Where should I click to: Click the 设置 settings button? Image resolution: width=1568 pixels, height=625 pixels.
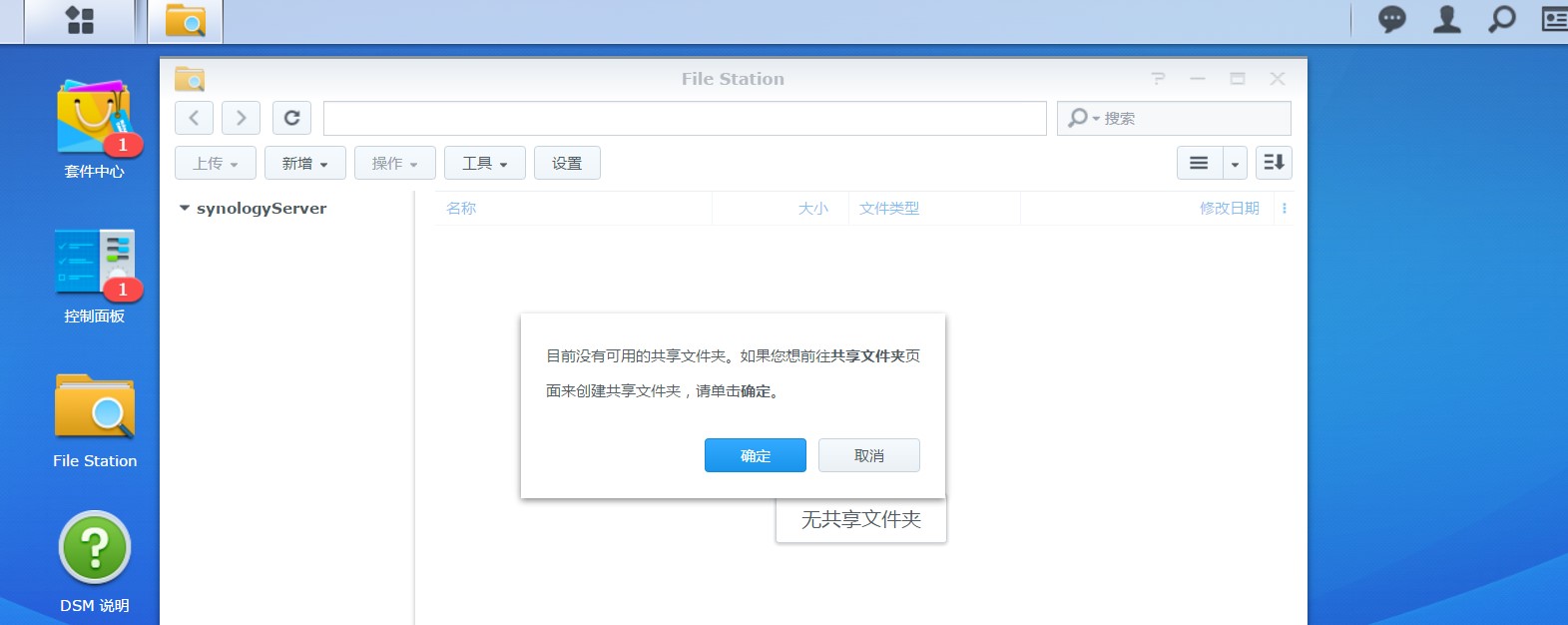(567, 163)
